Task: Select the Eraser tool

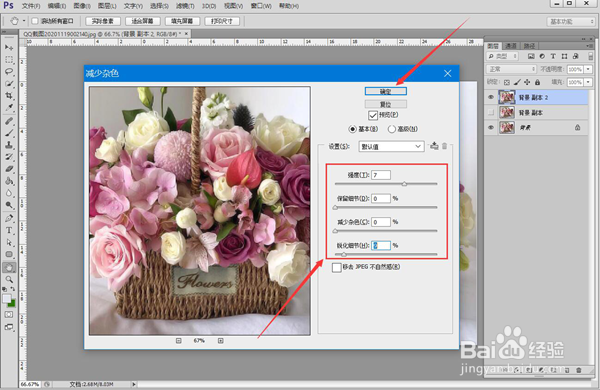Action: [x=9, y=169]
